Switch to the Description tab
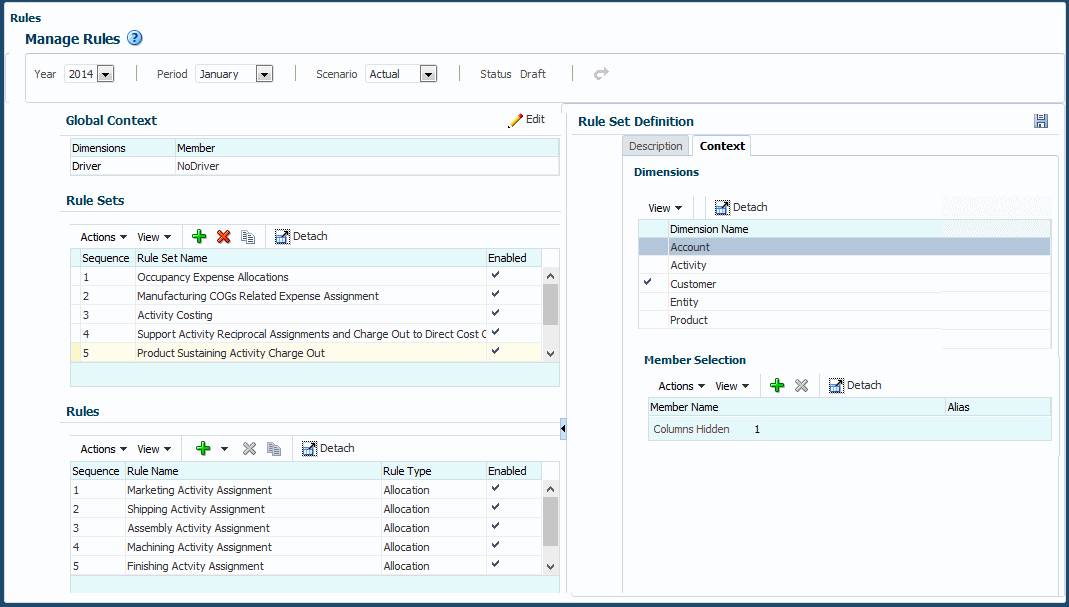This screenshot has width=1069, height=607. coord(655,146)
